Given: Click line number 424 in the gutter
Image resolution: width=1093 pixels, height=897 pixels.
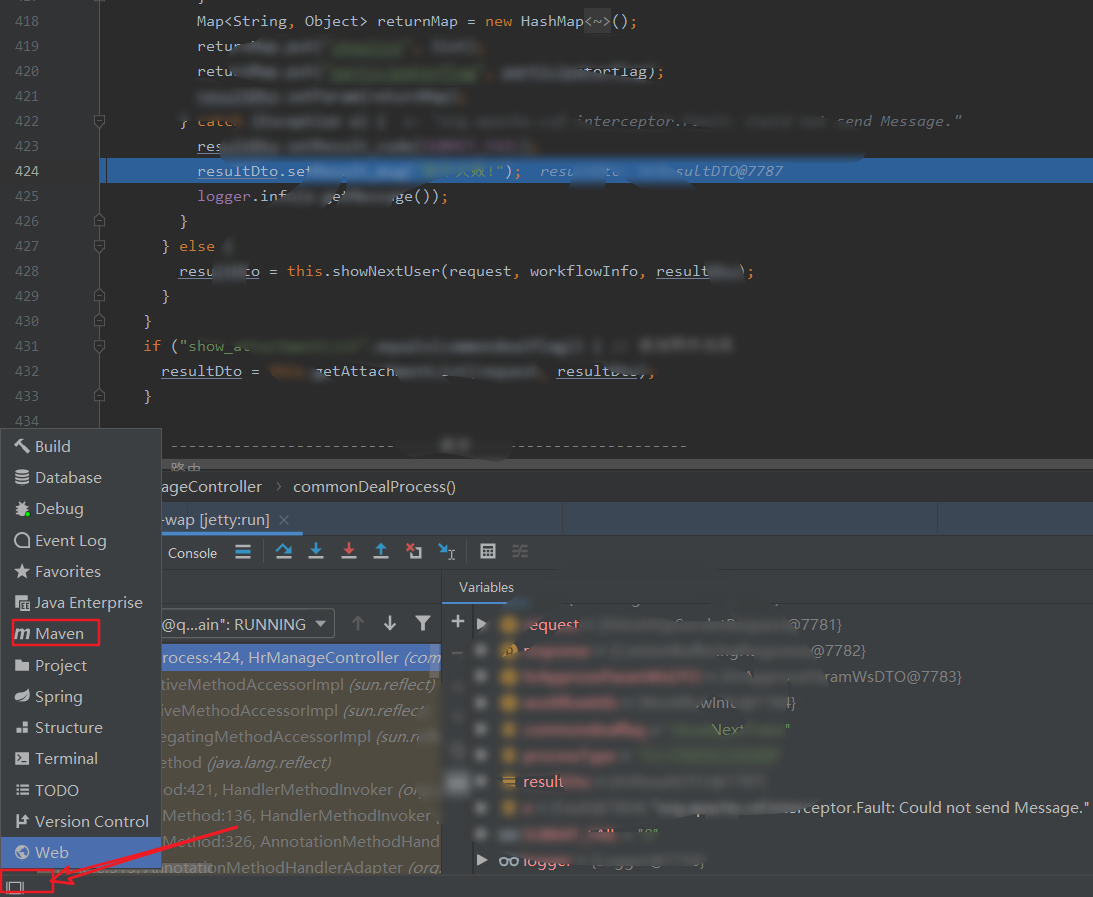Looking at the screenshot, I should [26, 171].
